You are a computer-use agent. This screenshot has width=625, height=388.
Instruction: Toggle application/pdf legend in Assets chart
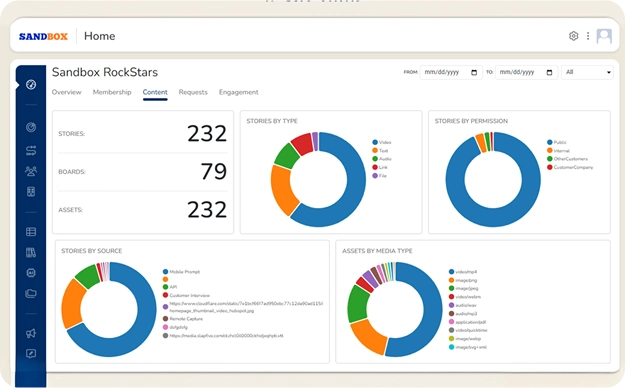pos(467,322)
